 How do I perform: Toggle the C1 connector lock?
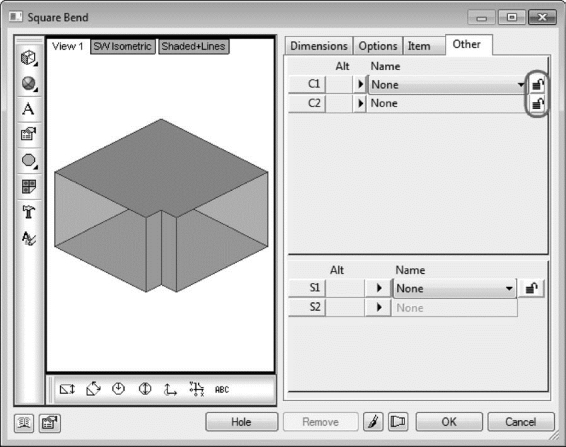pyautogui.click(x=538, y=85)
